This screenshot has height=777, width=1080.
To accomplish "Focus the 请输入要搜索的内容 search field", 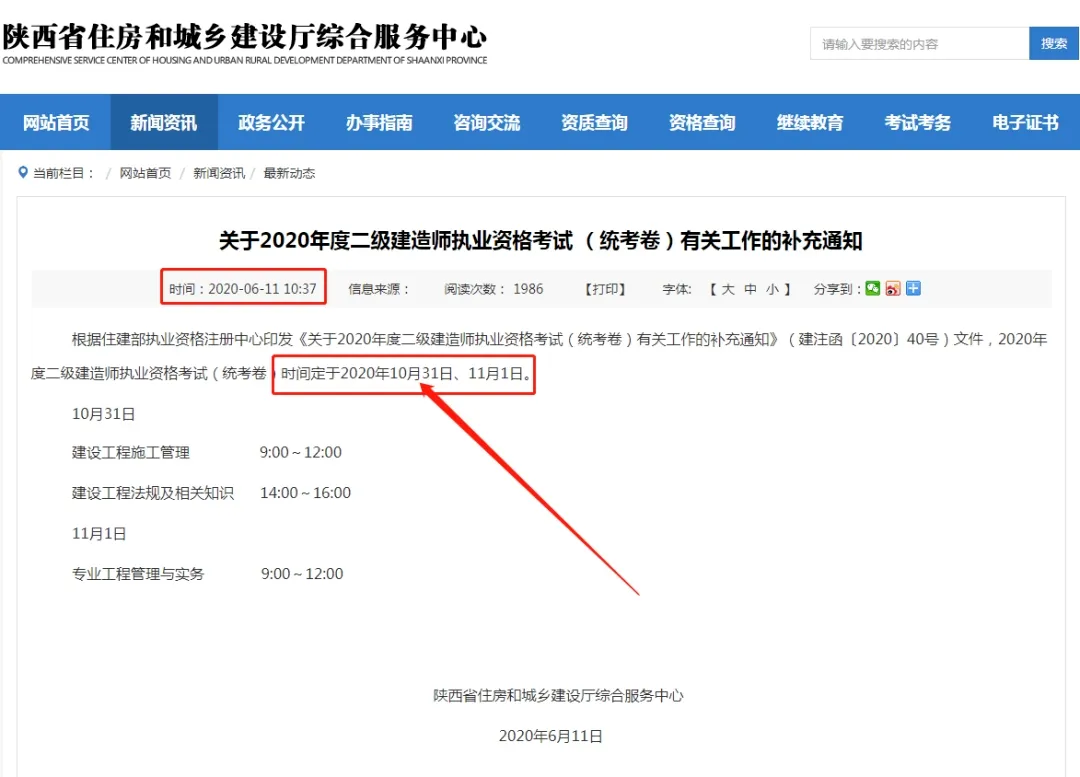I will click(920, 43).
